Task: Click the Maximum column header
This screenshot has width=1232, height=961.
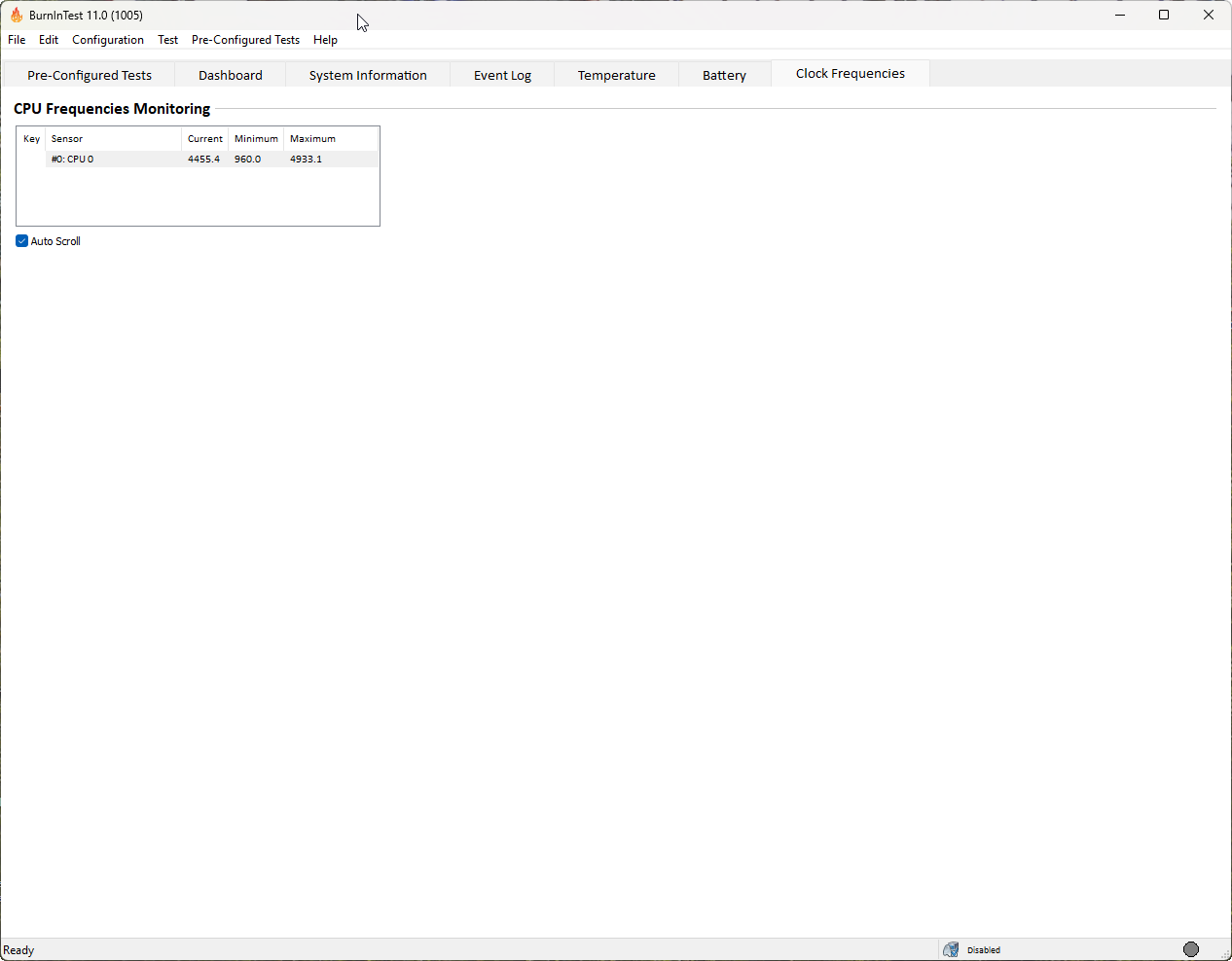Action: click(x=331, y=139)
